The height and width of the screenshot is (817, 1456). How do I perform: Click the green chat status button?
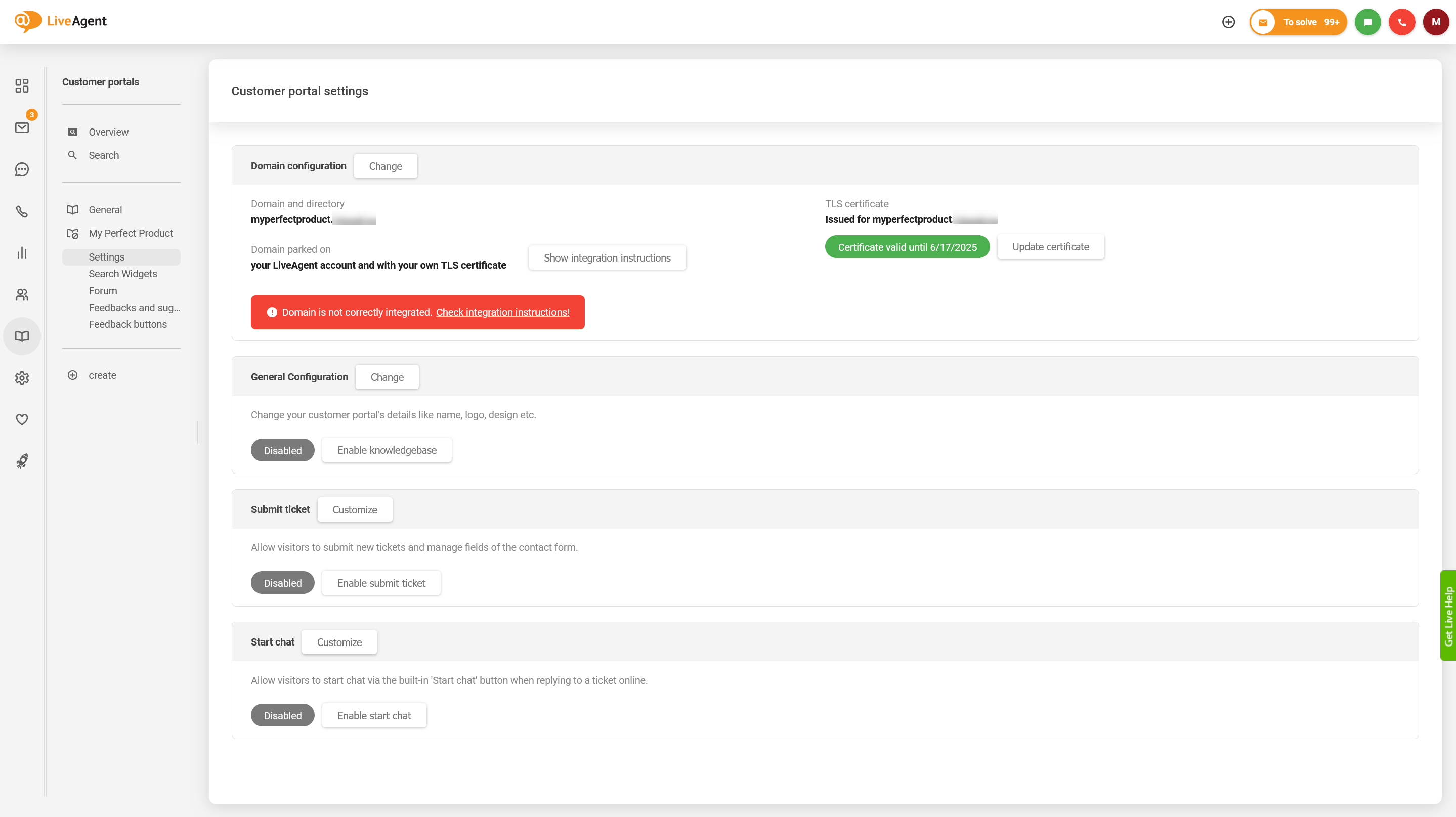(x=1367, y=22)
